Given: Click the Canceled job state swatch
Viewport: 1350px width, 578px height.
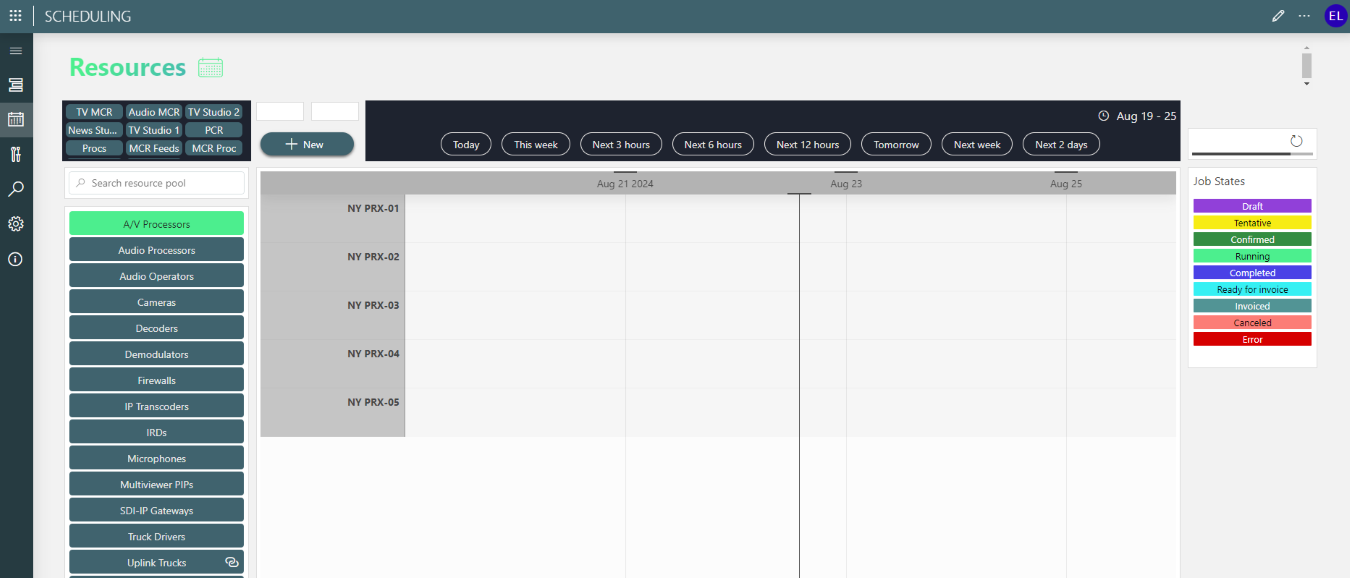Looking at the screenshot, I should click(x=1252, y=322).
